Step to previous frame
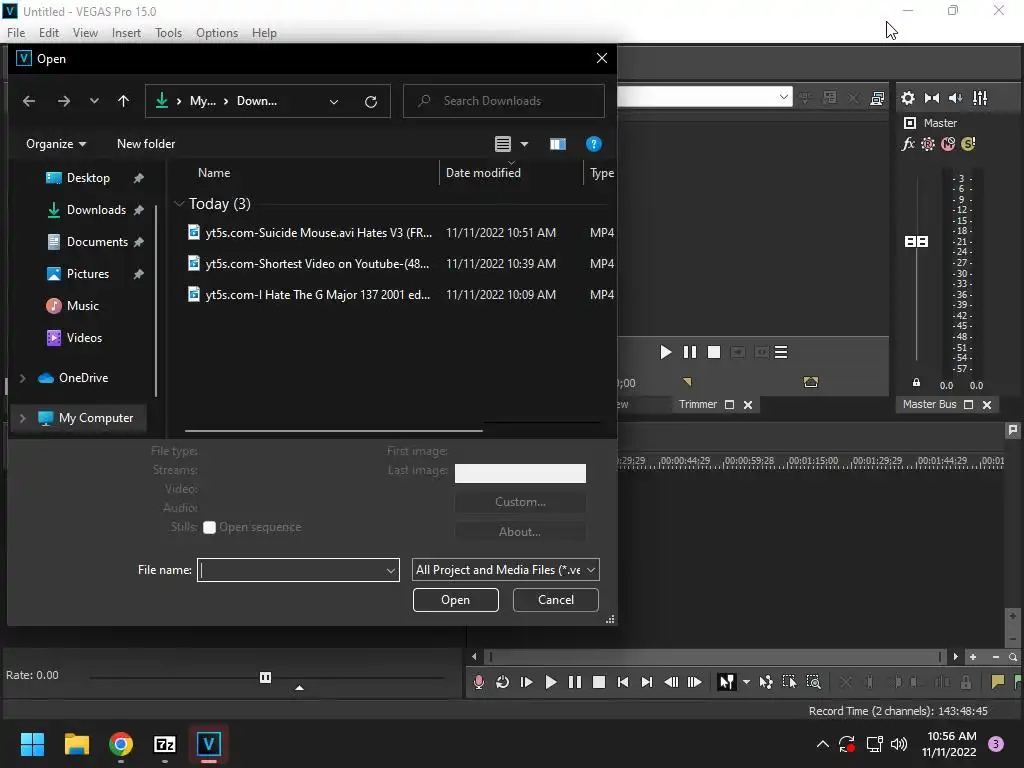Image resolution: width=1024 pixels, height=768 pixels. (671, 682)
